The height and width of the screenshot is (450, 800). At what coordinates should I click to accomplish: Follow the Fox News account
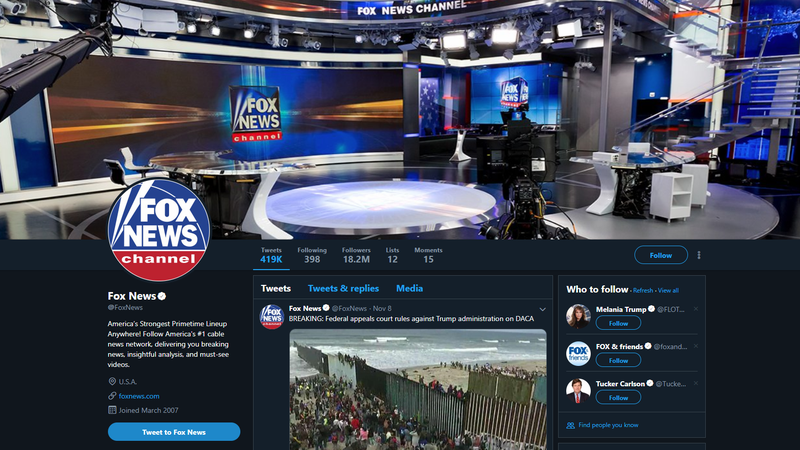[x=661, y=255]
